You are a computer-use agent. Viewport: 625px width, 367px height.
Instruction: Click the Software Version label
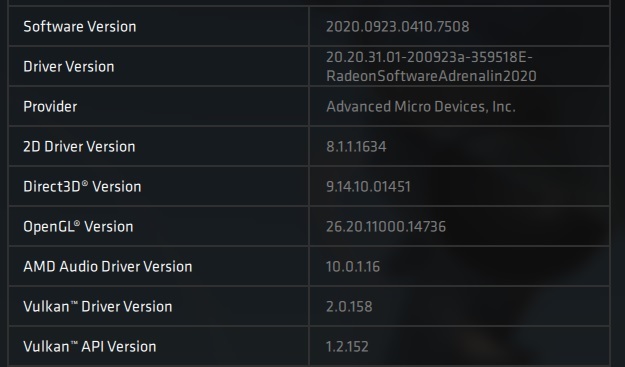[x=80, y=27]
